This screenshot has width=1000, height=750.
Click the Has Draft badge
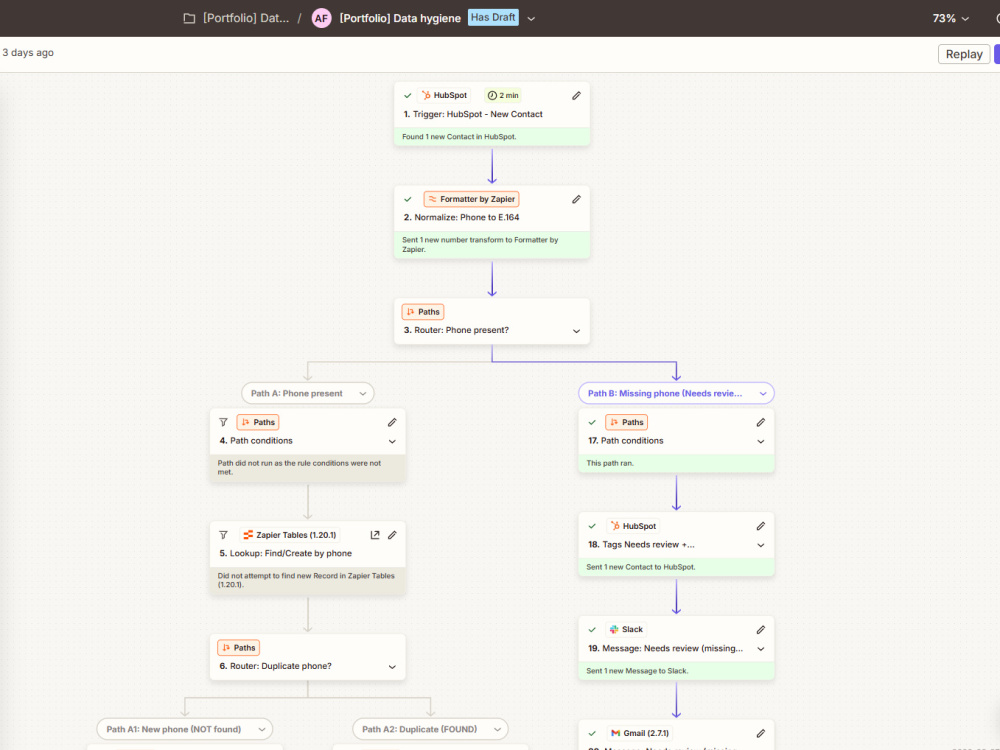pos(493,18)
